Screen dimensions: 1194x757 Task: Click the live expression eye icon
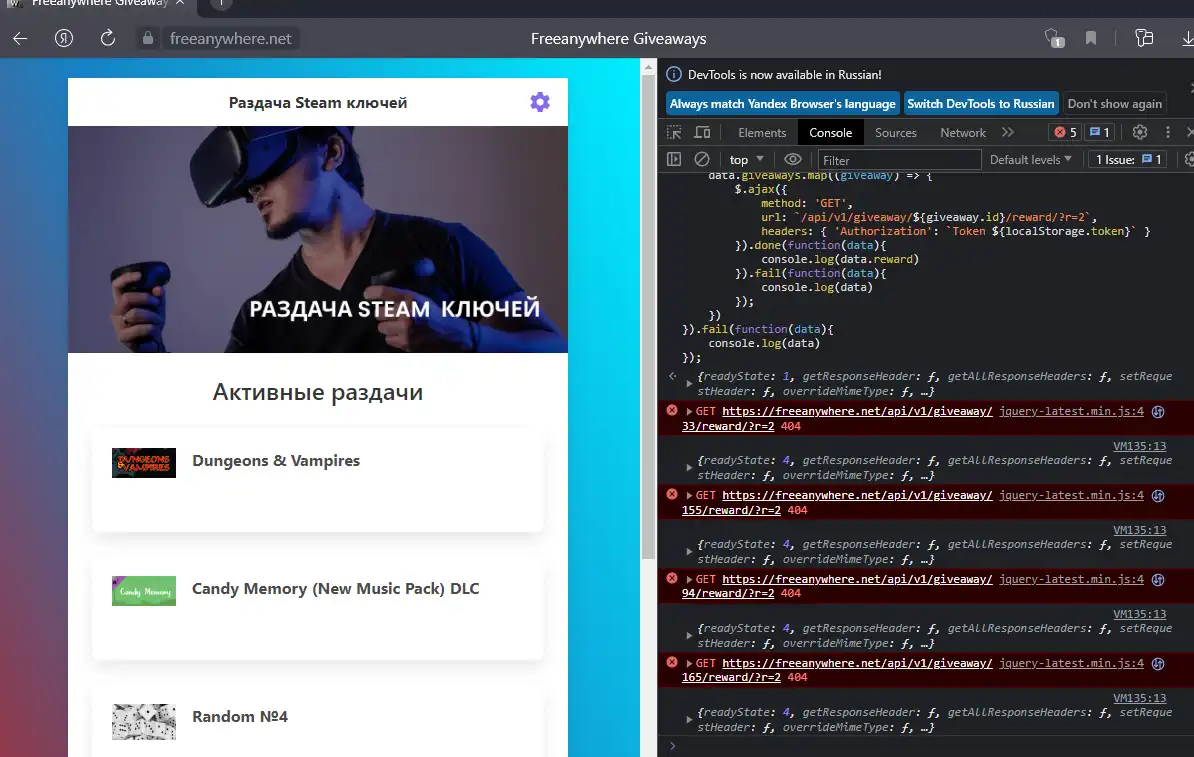tap(793, 159)
